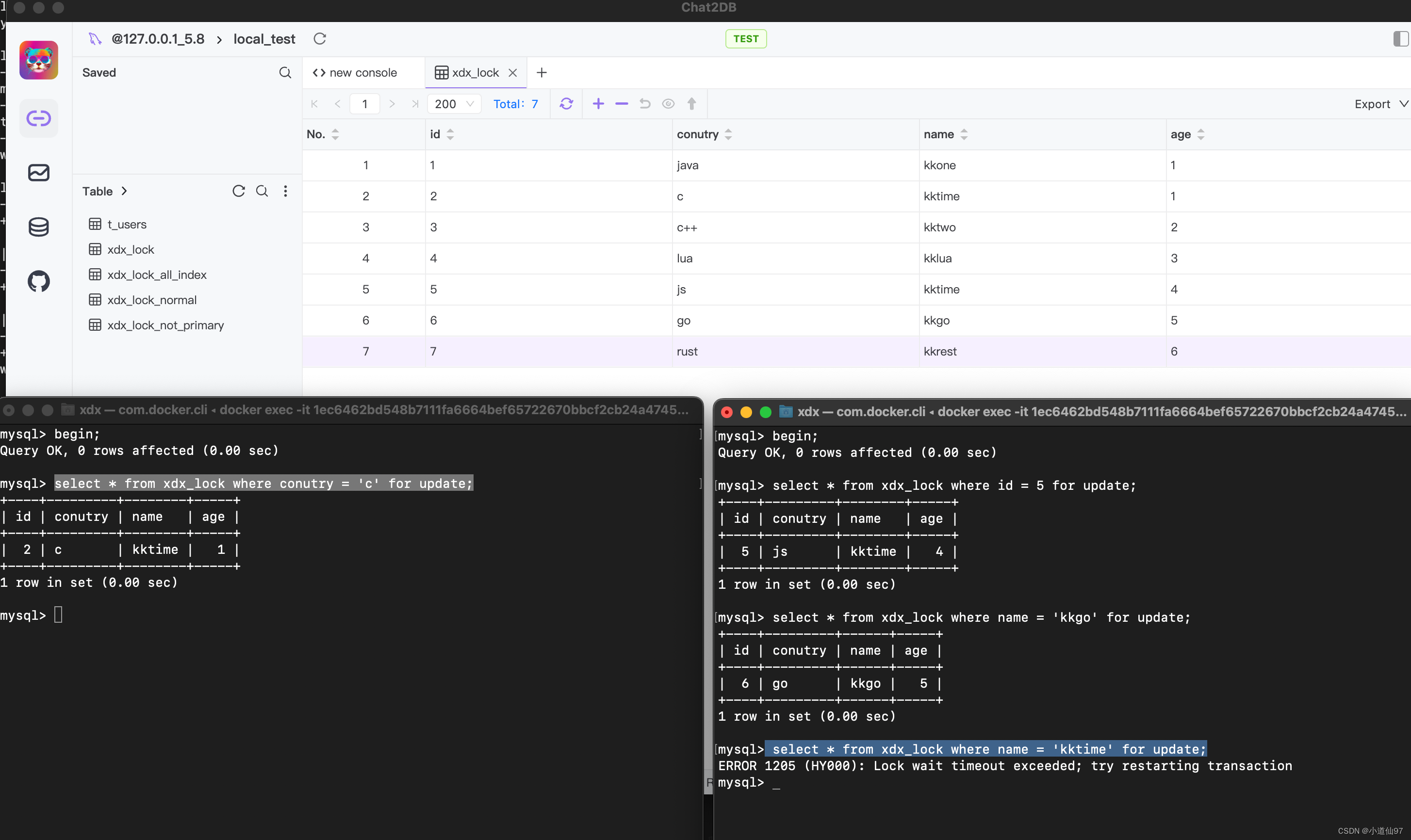
Task: Sort by the No. column
Action: (x=335, y=134)
